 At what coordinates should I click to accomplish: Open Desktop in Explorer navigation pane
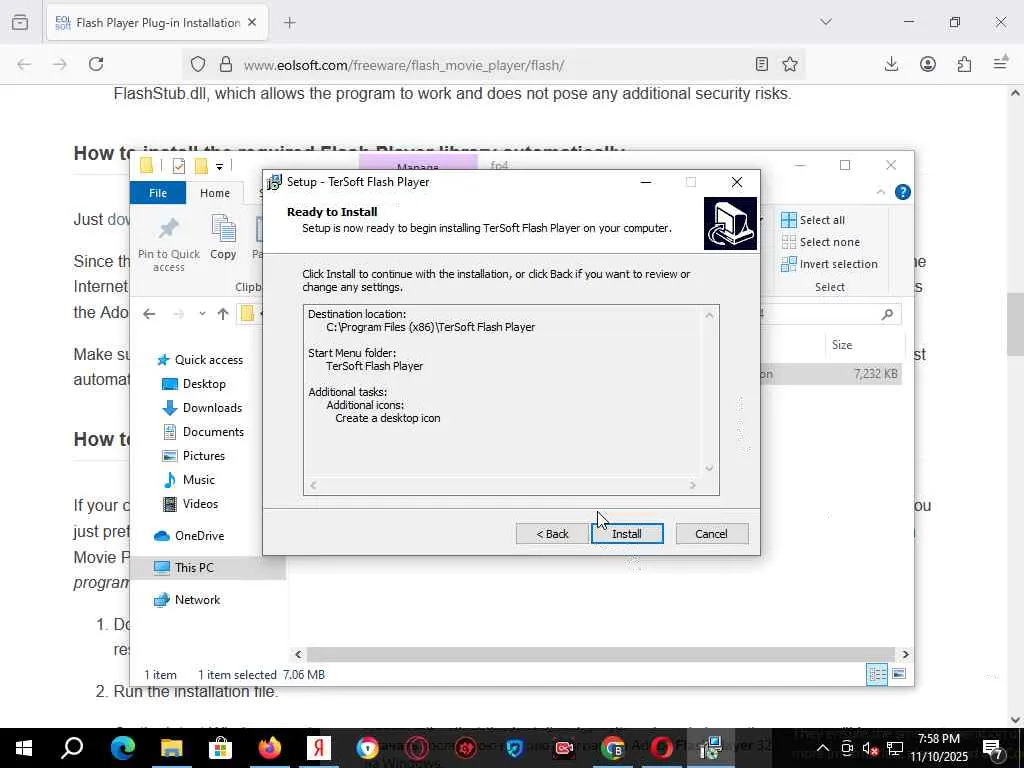click(x=194, y=384)
